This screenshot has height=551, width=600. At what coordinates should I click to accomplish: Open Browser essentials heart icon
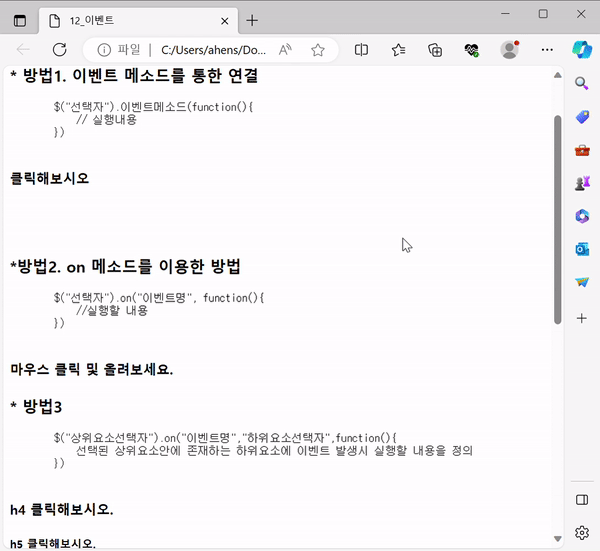tap(471, 50)
